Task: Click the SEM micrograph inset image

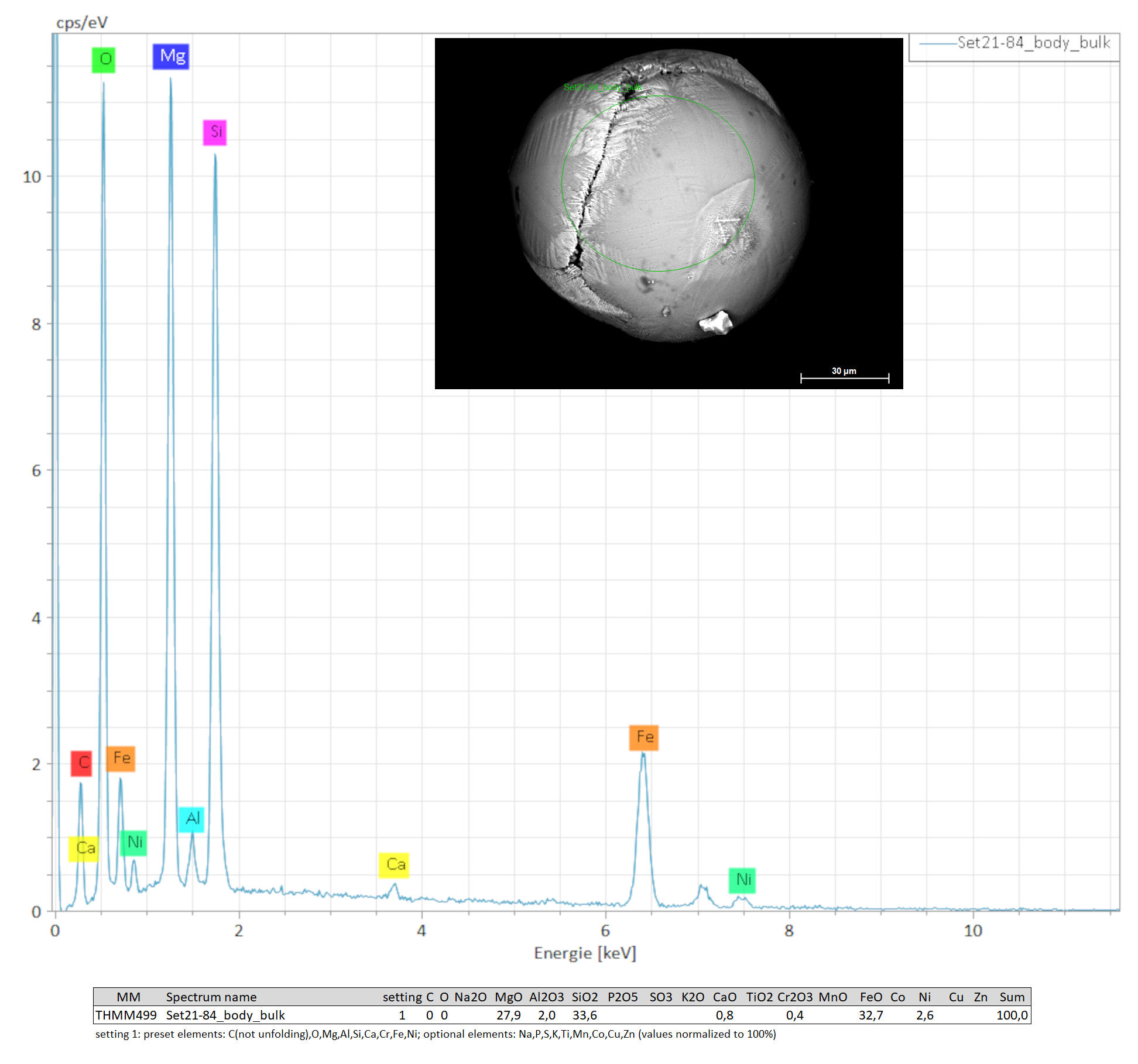Action: 669,213
